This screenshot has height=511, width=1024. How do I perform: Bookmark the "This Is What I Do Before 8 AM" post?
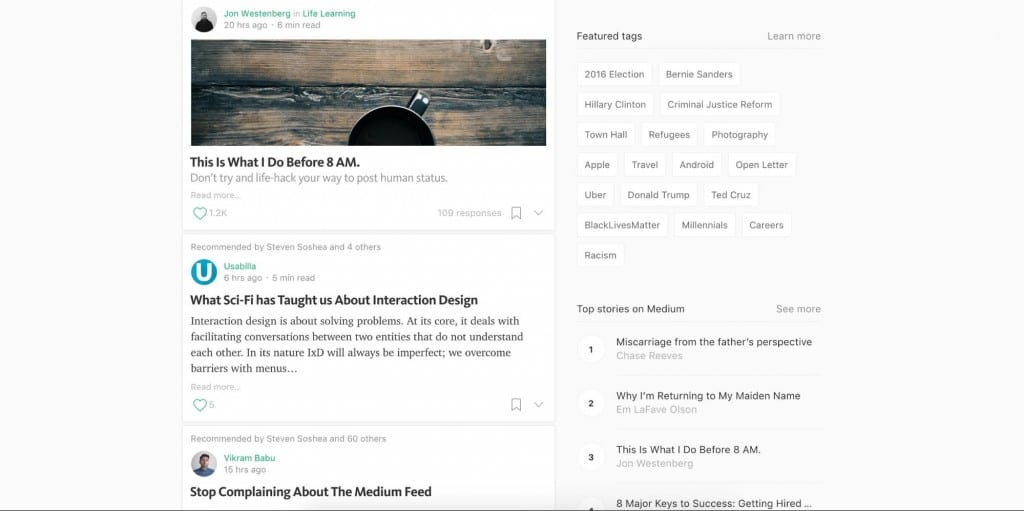point(516,213)
